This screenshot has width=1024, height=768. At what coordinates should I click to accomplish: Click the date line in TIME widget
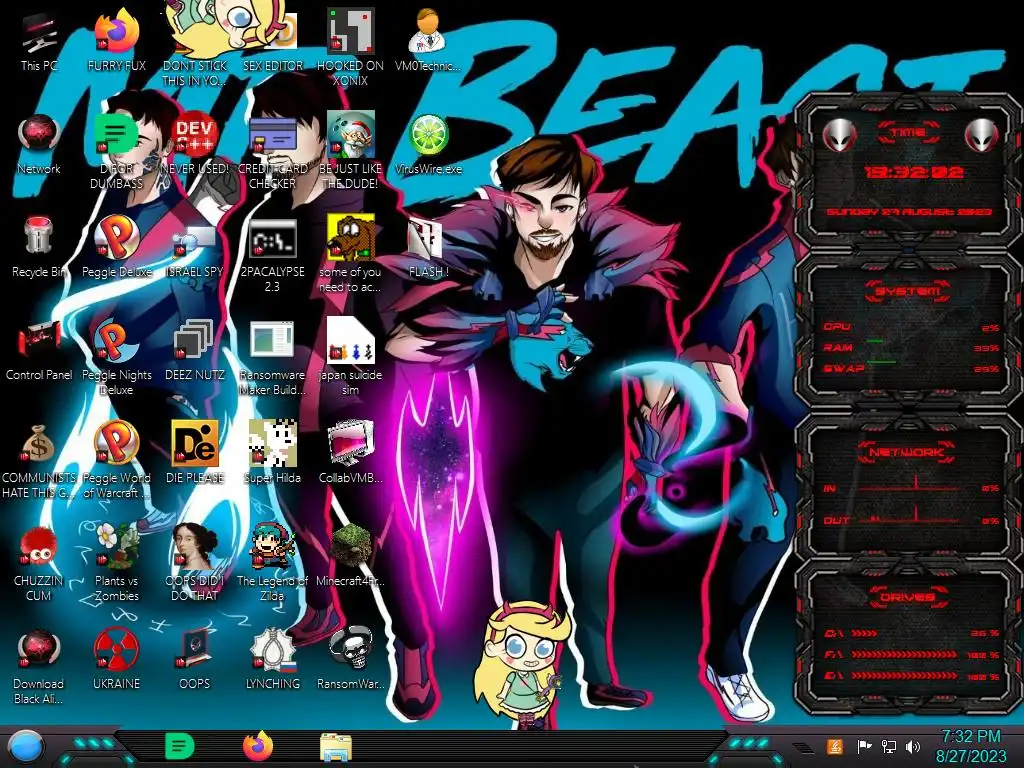coord(909,212)
